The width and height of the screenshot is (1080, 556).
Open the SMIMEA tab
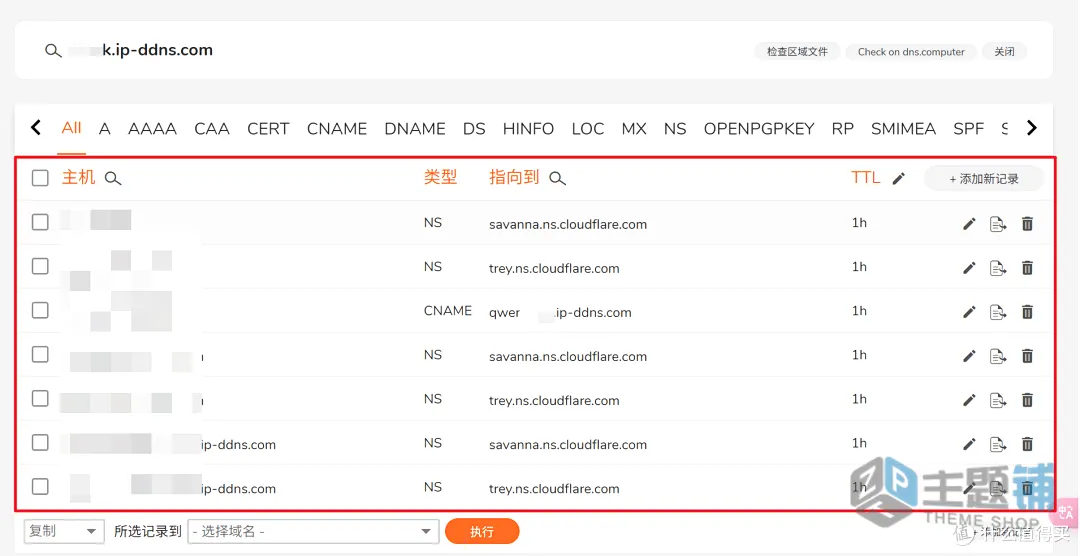(903, 129)
